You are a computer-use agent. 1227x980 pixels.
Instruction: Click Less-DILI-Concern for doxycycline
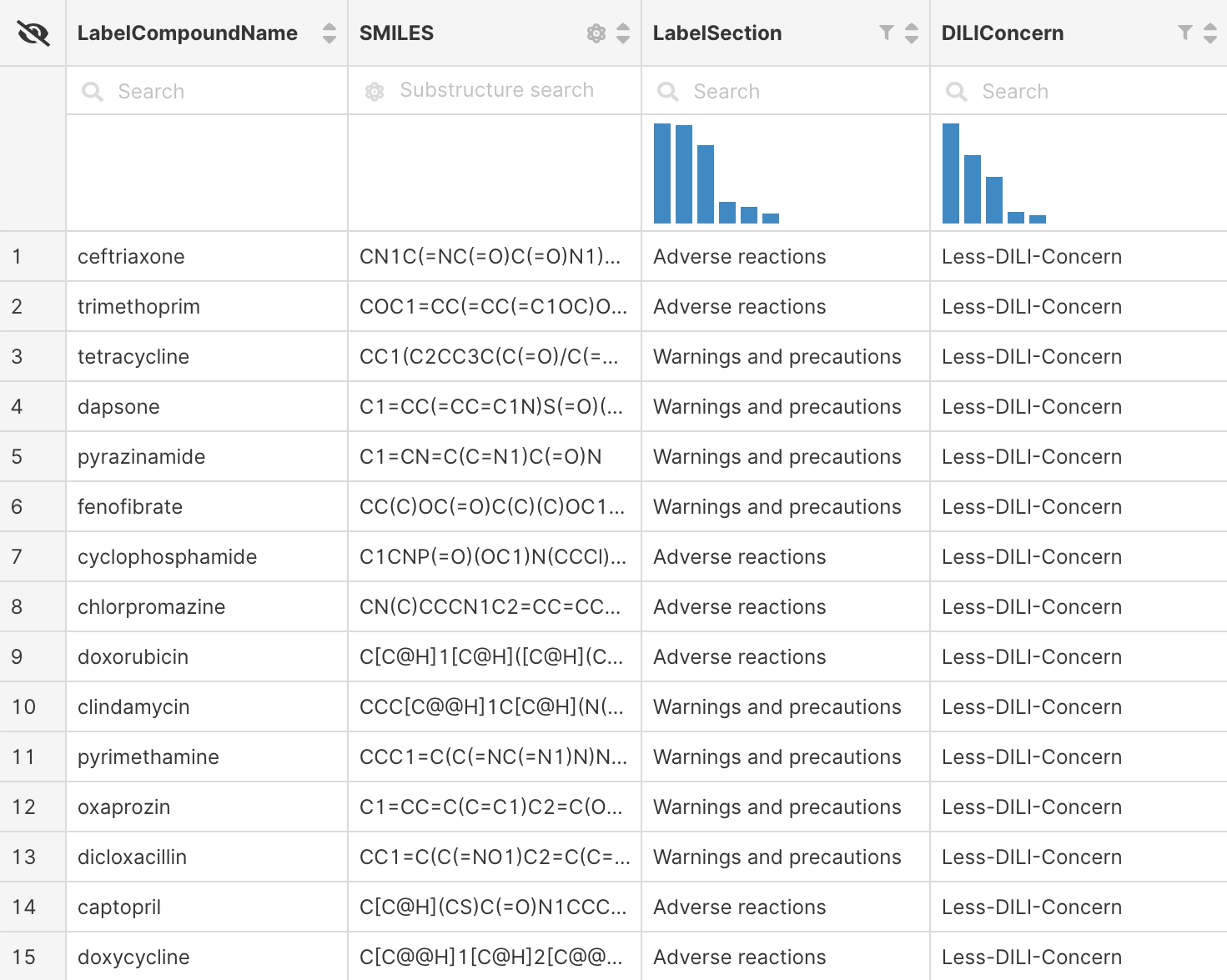pyautogui.click(x=1079, y=957)
